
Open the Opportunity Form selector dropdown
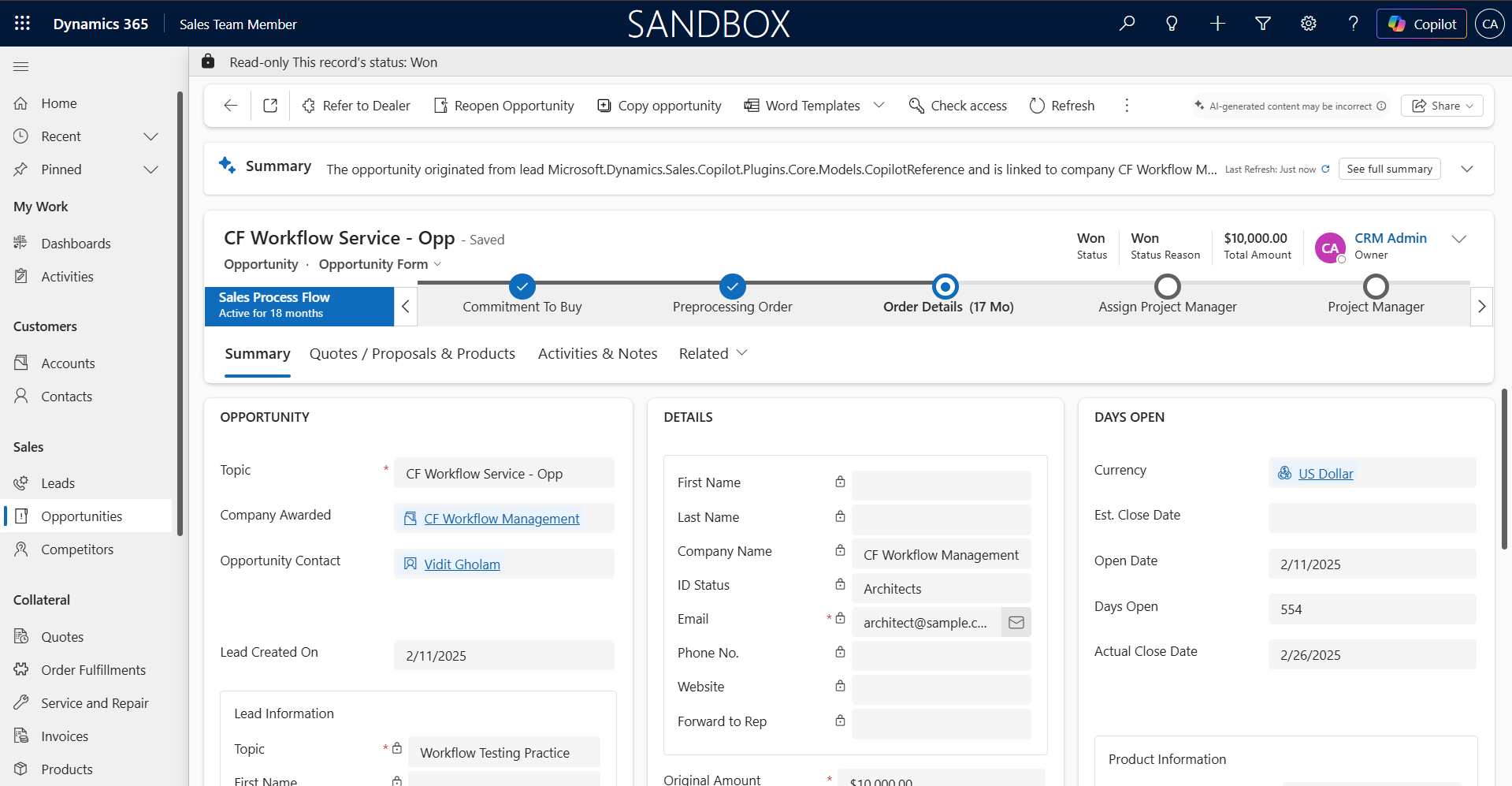click(x=381, y=264)
